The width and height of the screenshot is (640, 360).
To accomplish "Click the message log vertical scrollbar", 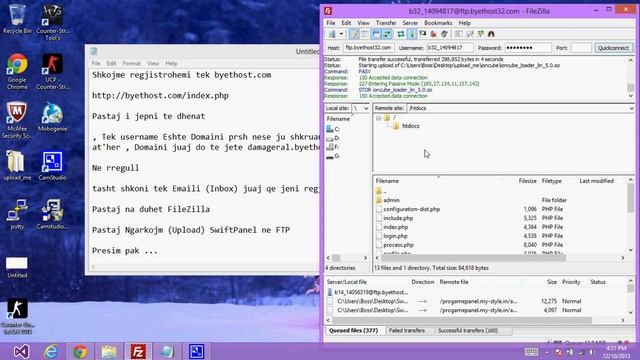I will pos(631,78).
